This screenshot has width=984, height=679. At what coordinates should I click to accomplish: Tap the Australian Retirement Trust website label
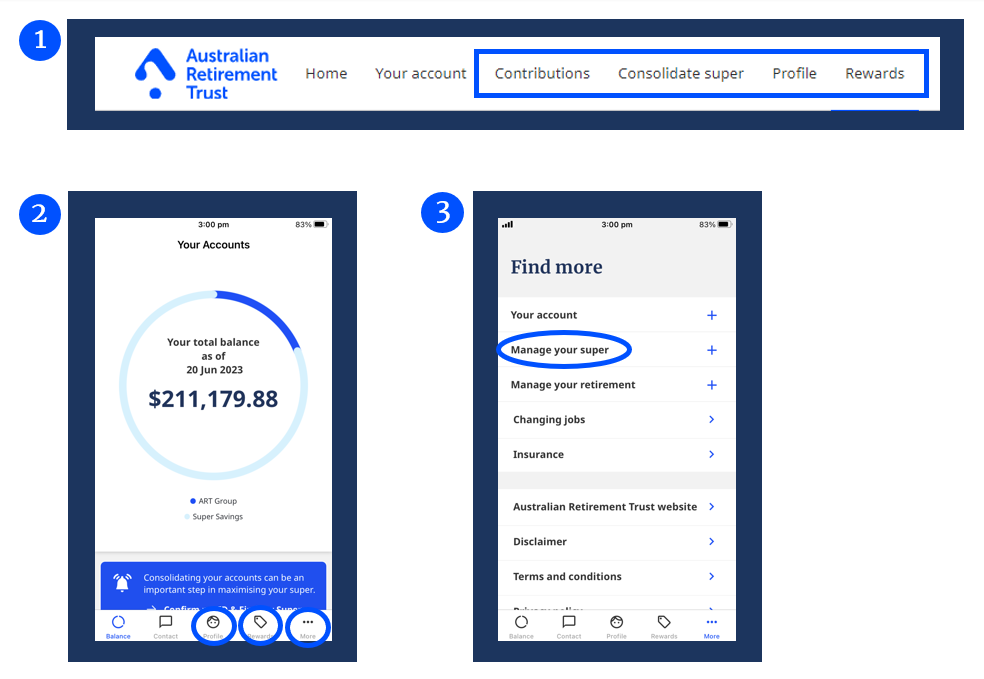[x=605, y=506]
